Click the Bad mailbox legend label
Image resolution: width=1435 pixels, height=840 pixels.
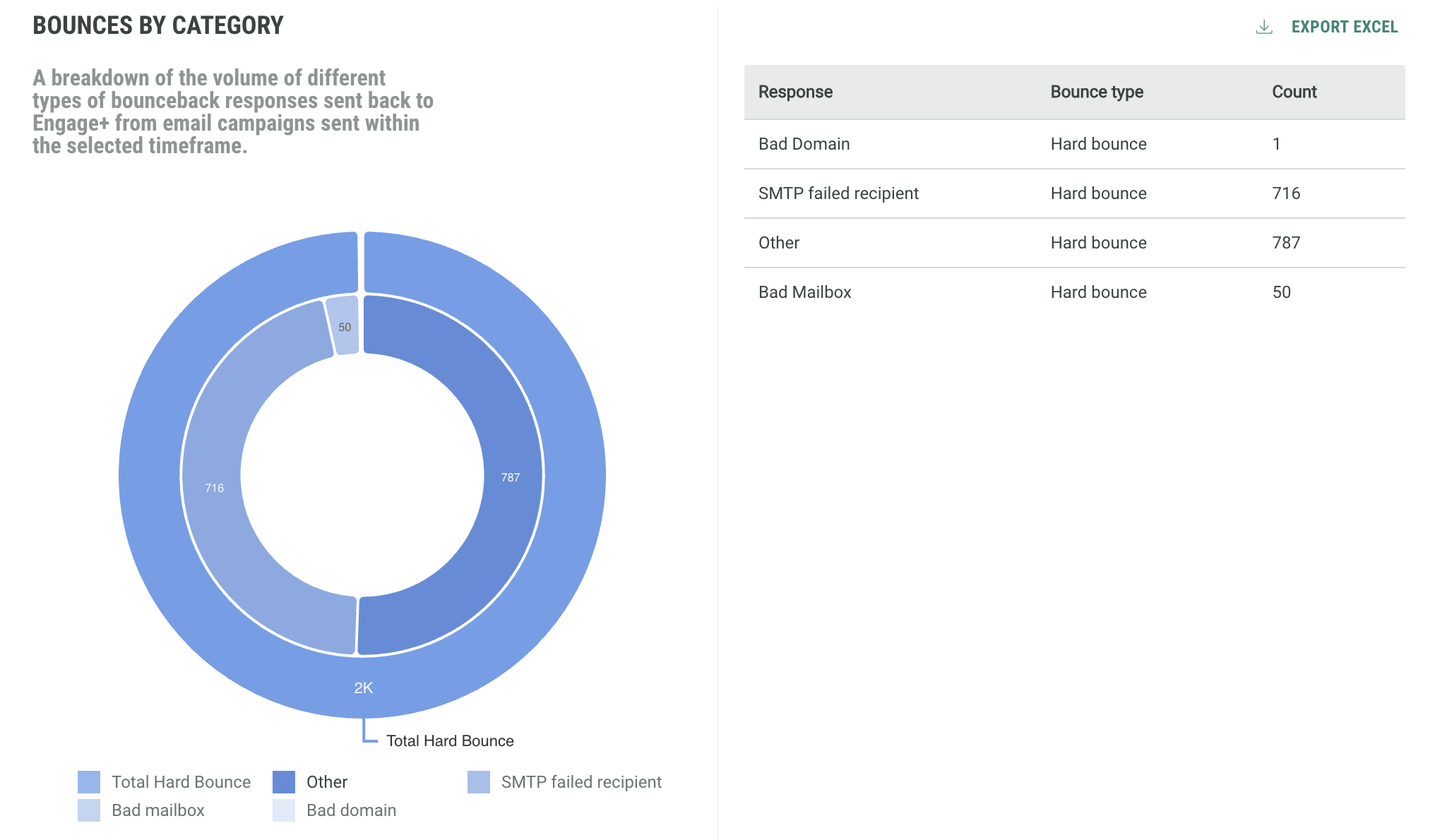coord(158,810)
